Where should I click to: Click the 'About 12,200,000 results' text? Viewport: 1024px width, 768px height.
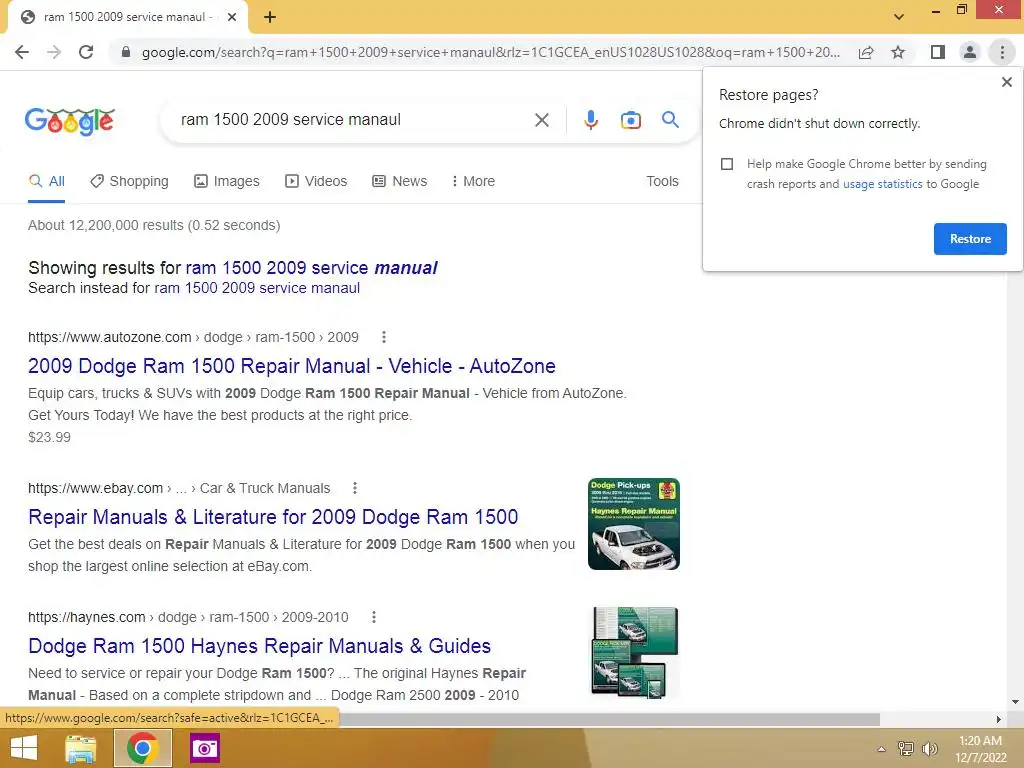click(x=154, y=225)
